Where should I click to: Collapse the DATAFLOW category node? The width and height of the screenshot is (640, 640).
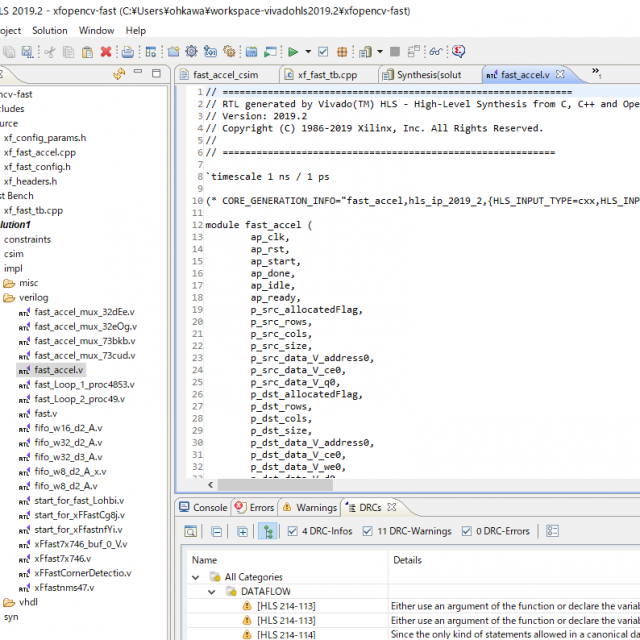[211, 592]
